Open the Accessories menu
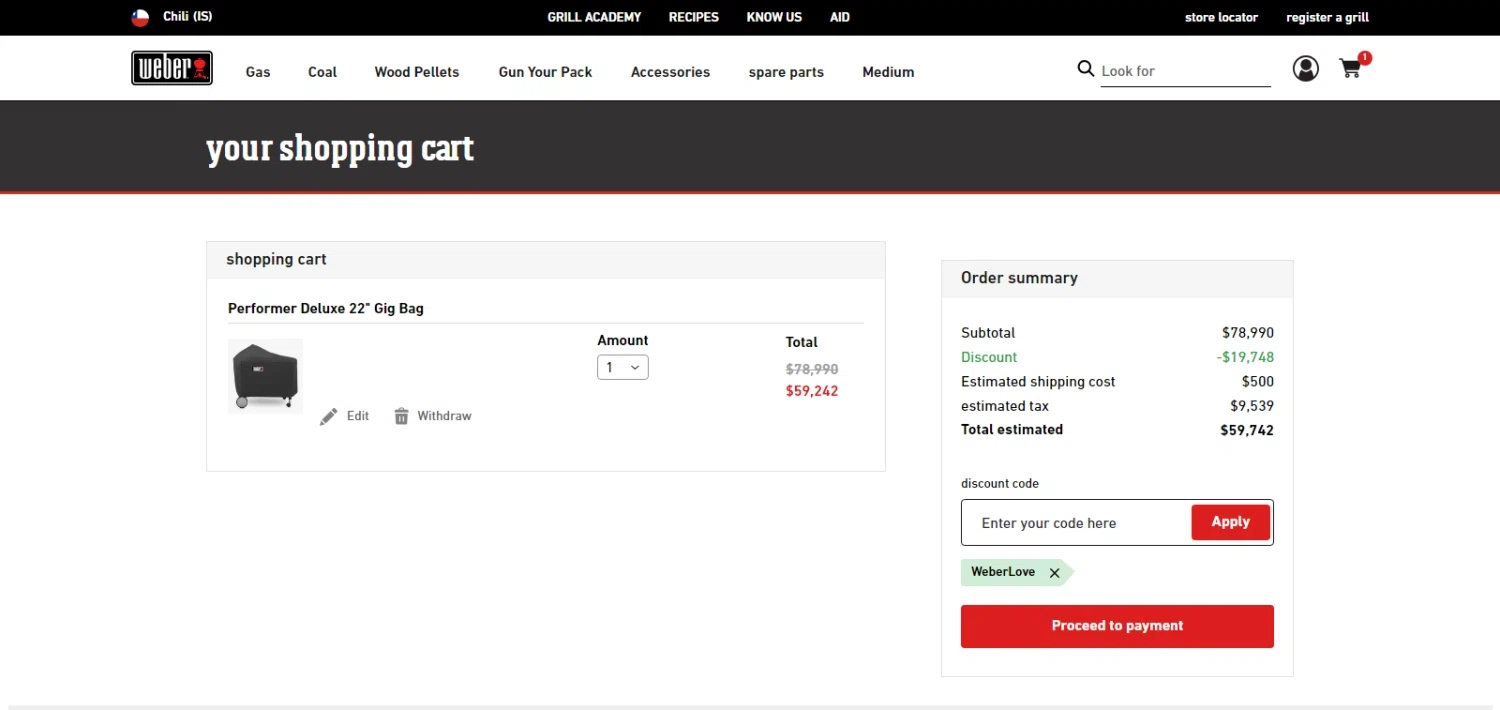 (670, 72)
